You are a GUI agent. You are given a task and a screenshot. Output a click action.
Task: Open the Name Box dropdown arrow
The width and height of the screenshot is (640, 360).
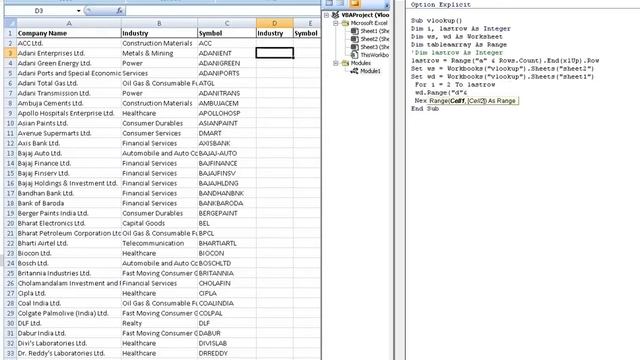point(78,11)
